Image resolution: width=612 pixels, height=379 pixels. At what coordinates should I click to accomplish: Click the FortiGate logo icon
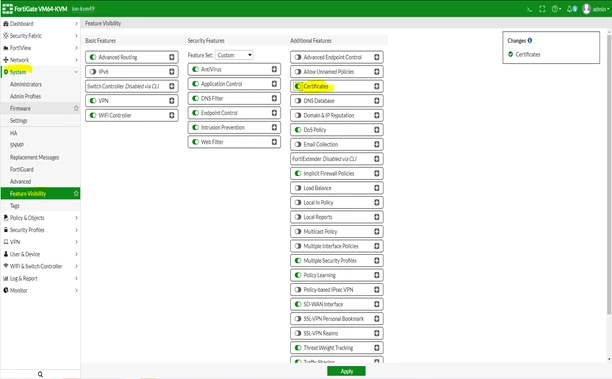point(7,9)
